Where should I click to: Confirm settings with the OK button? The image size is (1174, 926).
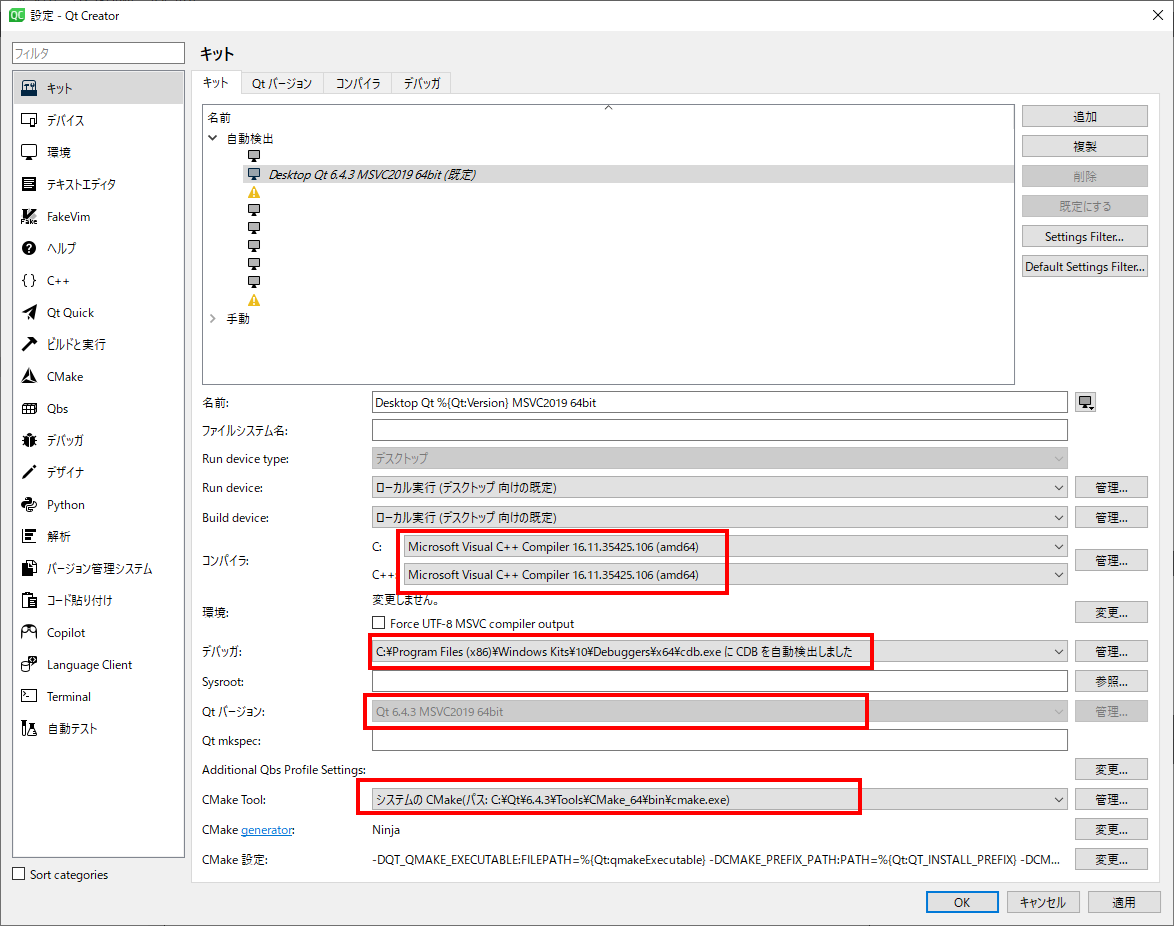click(962, 902)
